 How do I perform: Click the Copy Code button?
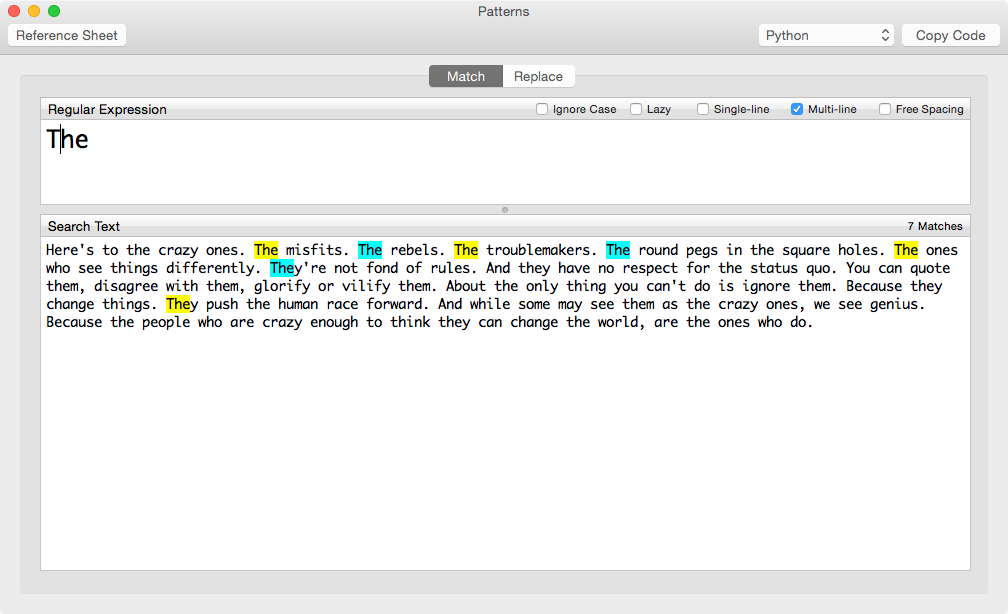coord(950,35)
